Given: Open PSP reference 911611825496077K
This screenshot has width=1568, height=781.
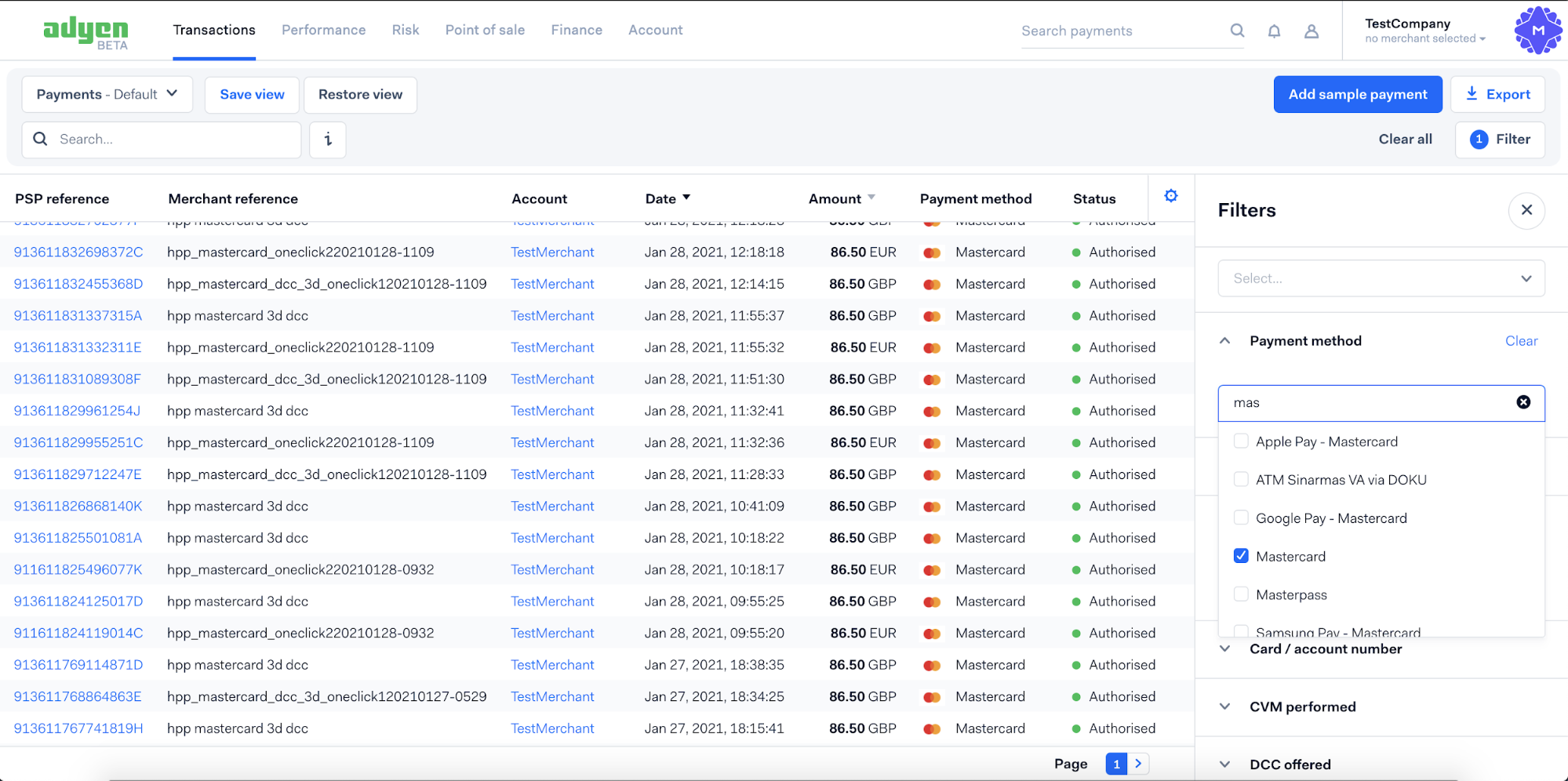Looking at the screenshot, I should pos(78,570).
